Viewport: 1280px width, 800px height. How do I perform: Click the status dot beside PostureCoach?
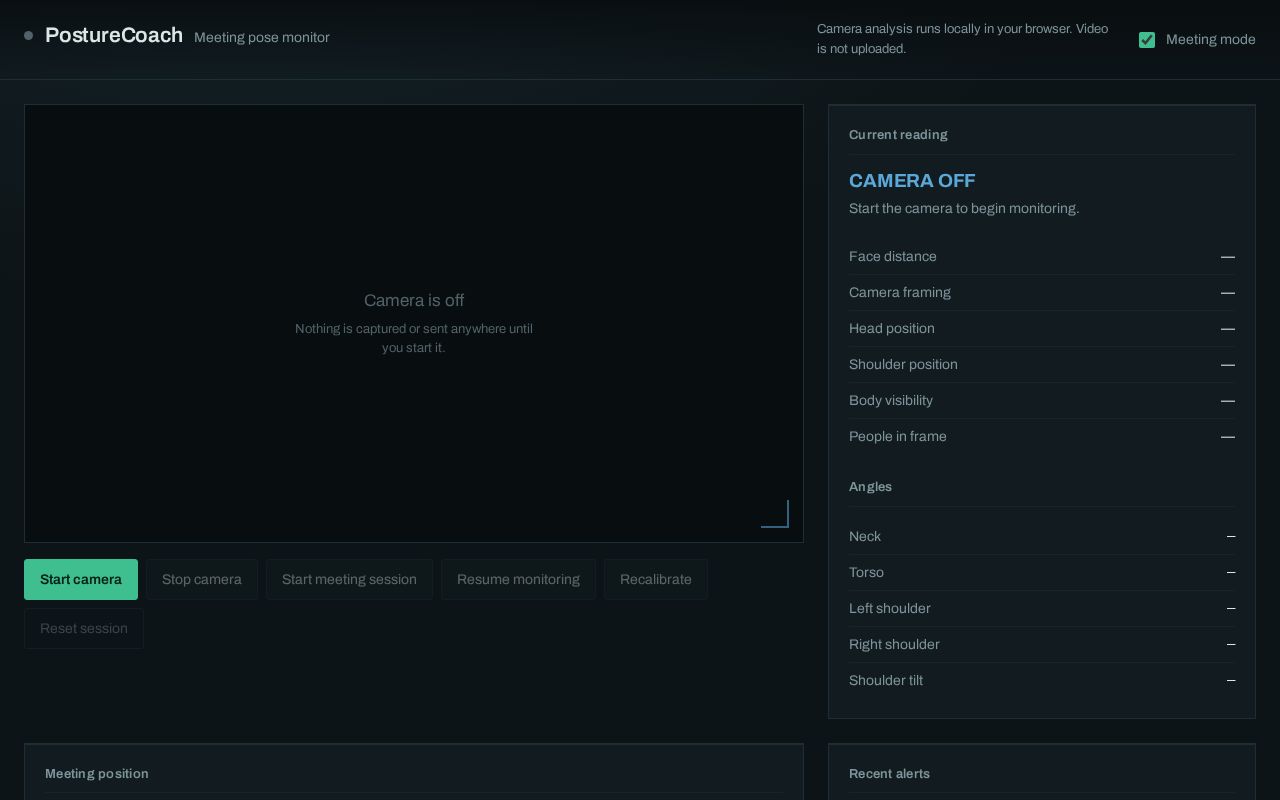(x=28, y=36)
